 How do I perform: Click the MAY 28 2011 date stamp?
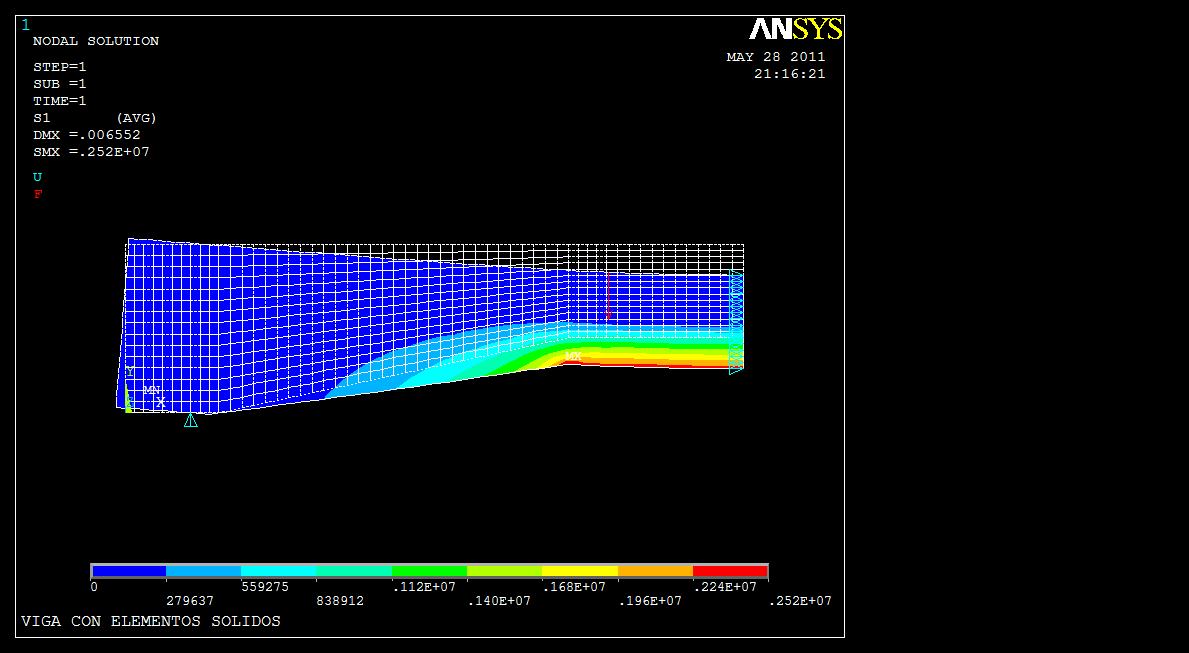775,57
